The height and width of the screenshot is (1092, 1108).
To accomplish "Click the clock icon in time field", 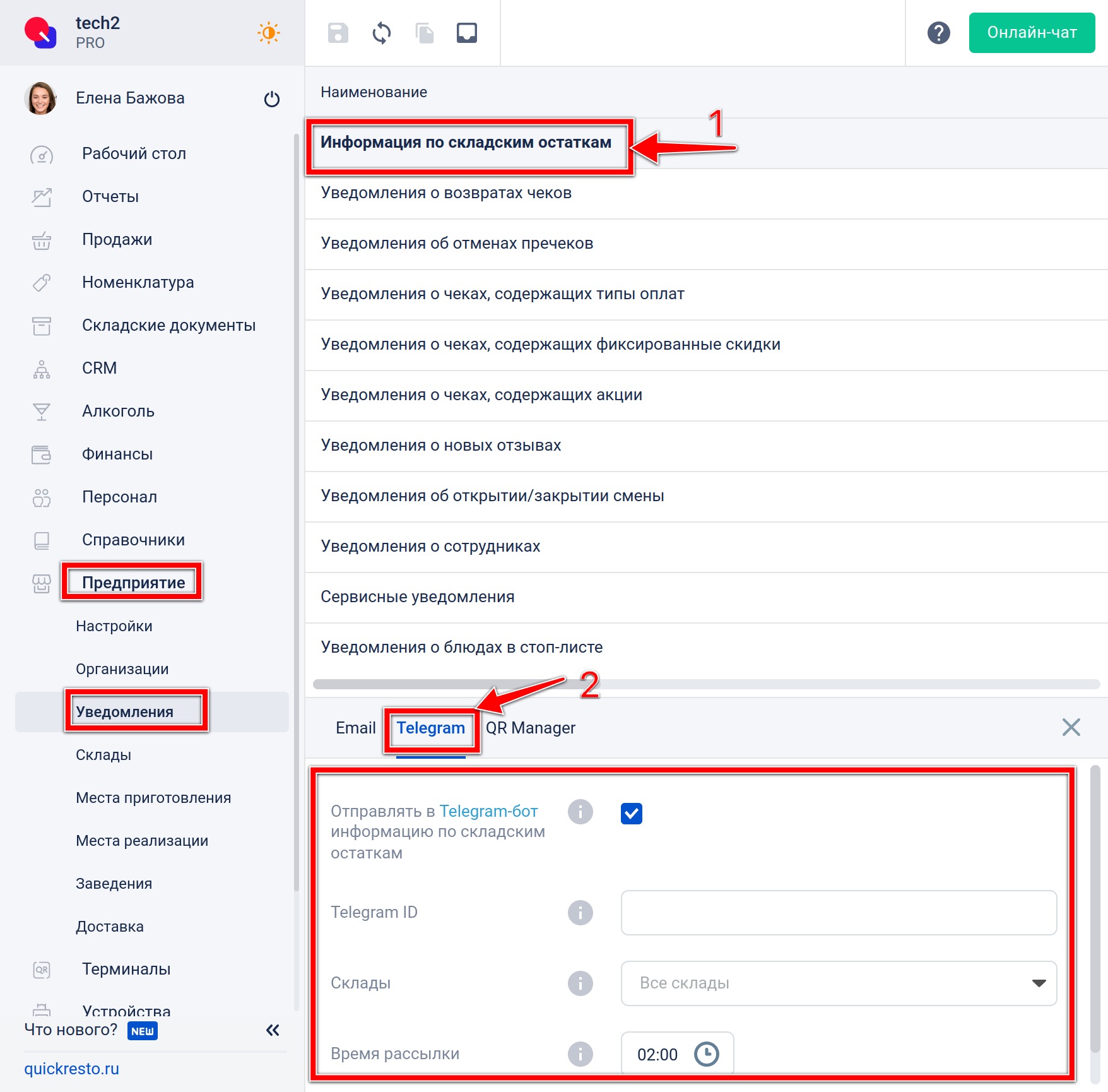I will tap(707, 1054).
